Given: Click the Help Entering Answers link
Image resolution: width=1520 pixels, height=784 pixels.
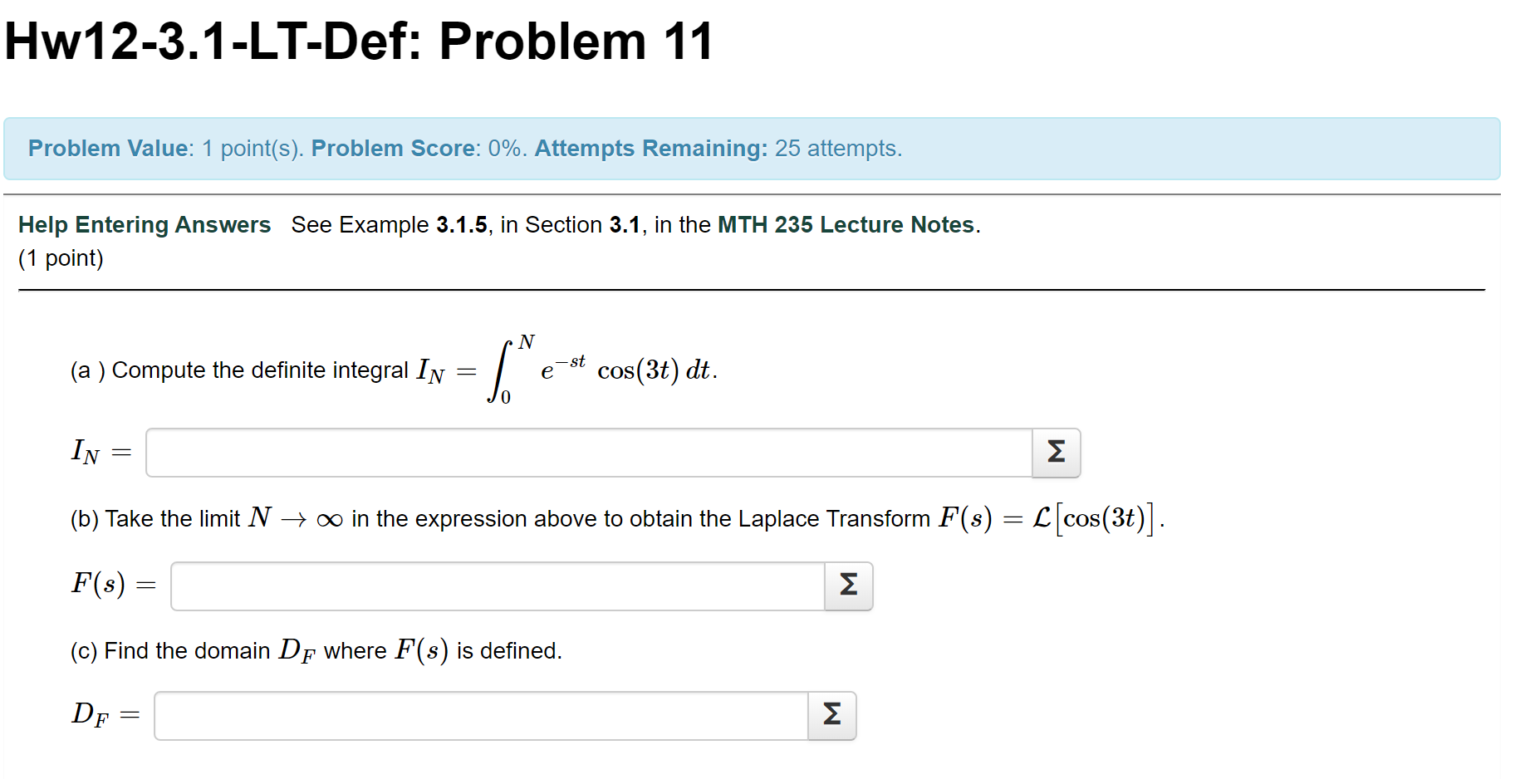Looking at the screenshot, I should (x=143, y=224).
